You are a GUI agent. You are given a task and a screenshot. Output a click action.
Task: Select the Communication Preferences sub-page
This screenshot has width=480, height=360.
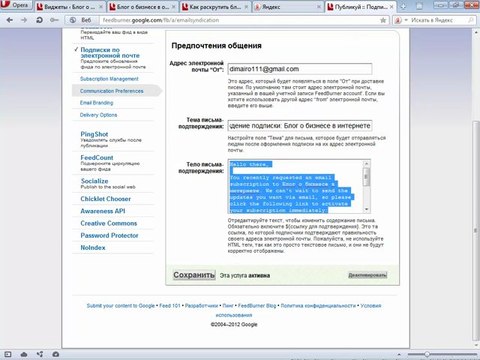112,91
